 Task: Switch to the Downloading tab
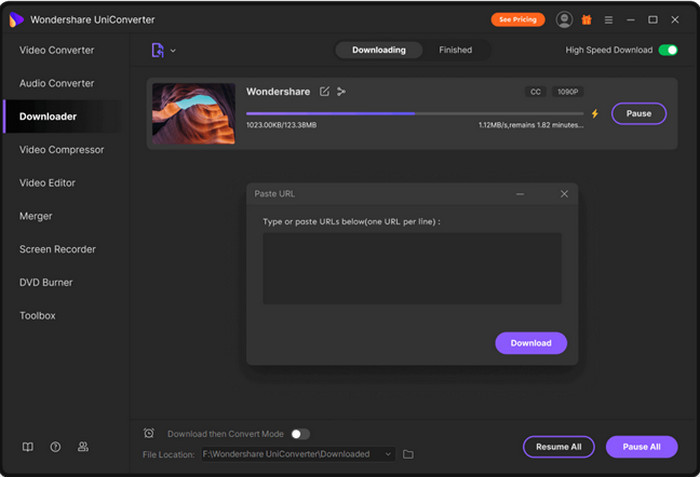point(379,50)
